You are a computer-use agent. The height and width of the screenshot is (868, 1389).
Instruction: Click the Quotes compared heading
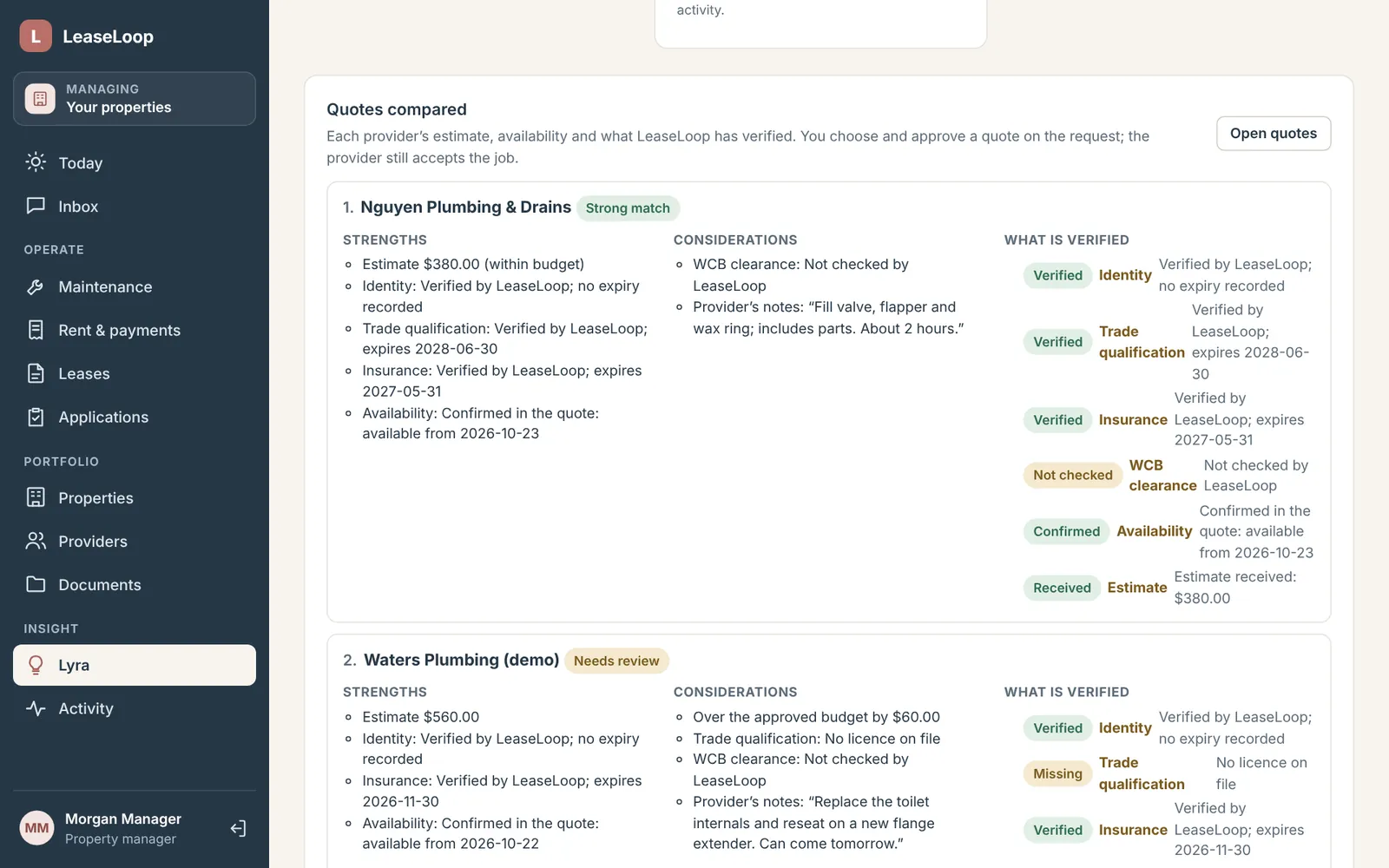(397, 109)
